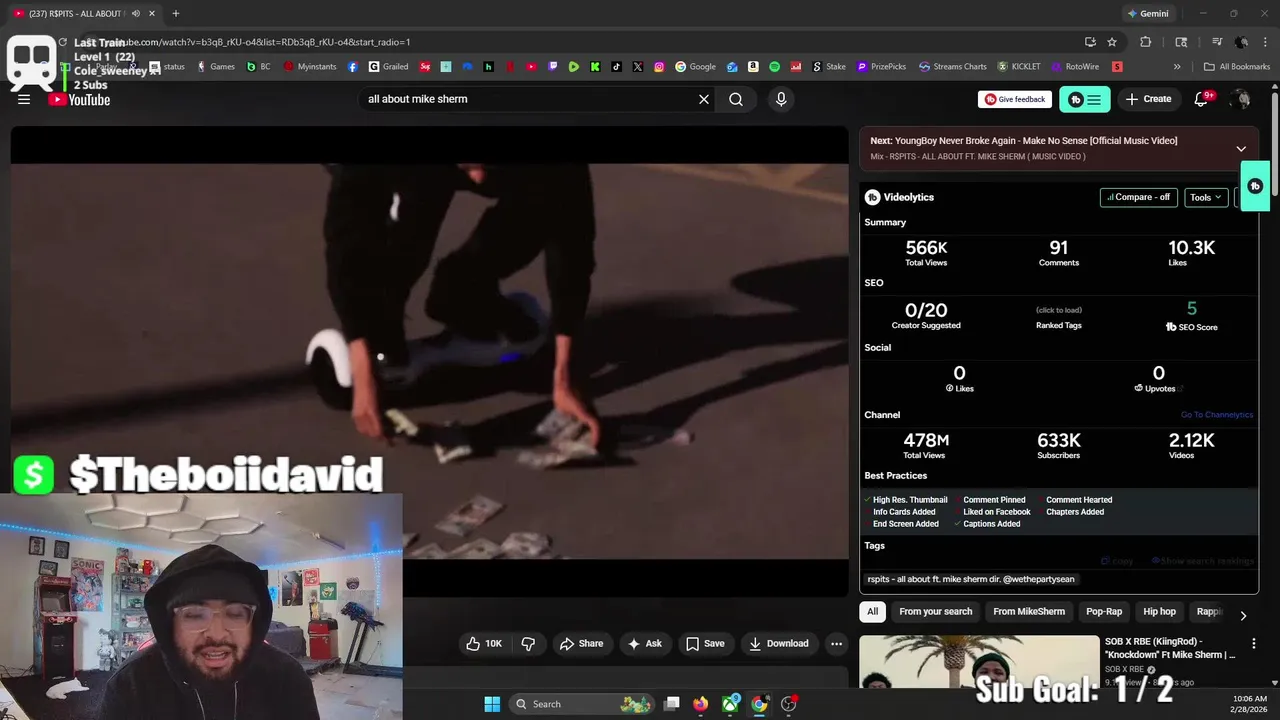
Task: Open the account avatar menu
Action: click(x=1241, y=99)
